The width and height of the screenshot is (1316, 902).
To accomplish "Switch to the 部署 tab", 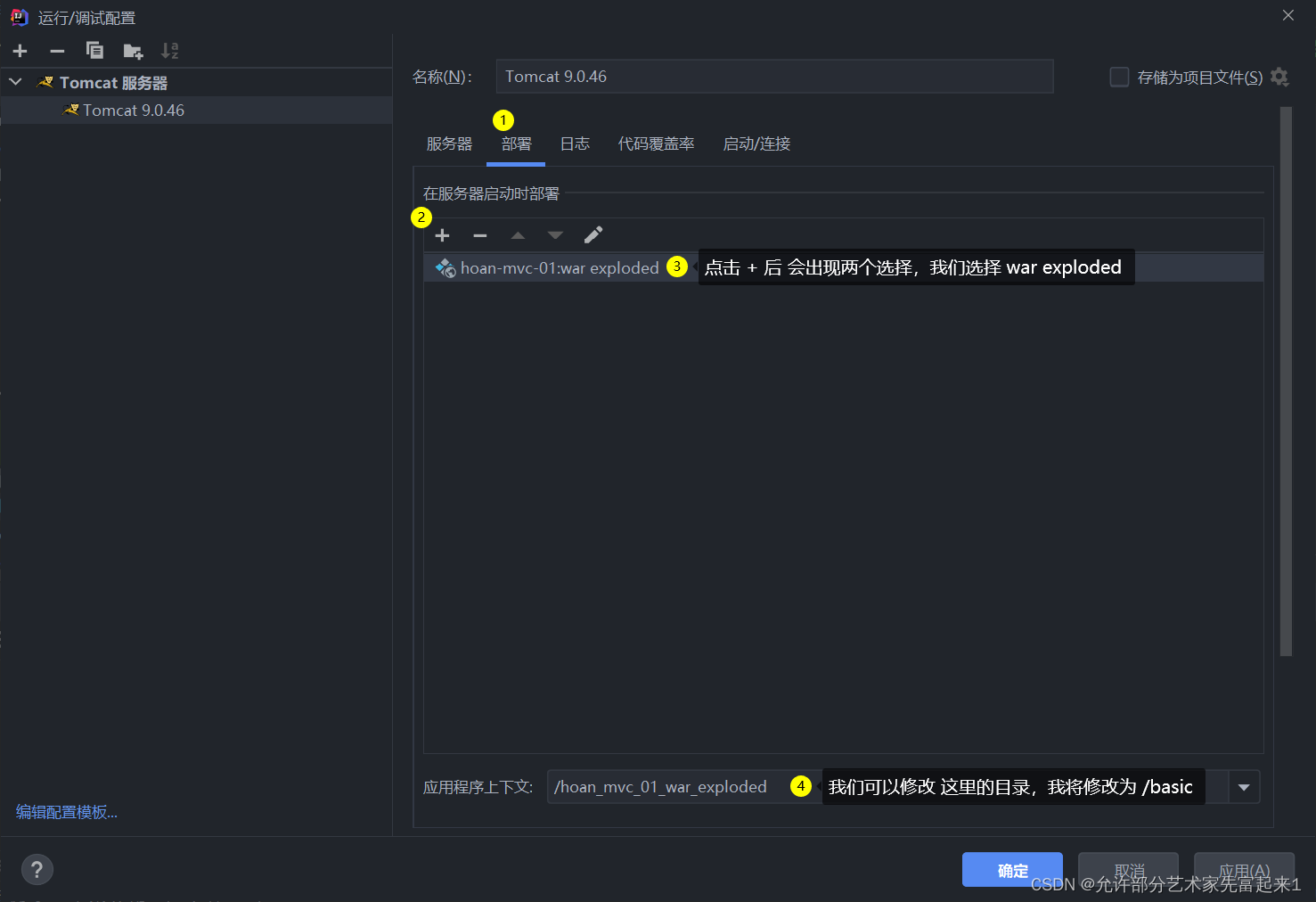I will pos(516,144).
